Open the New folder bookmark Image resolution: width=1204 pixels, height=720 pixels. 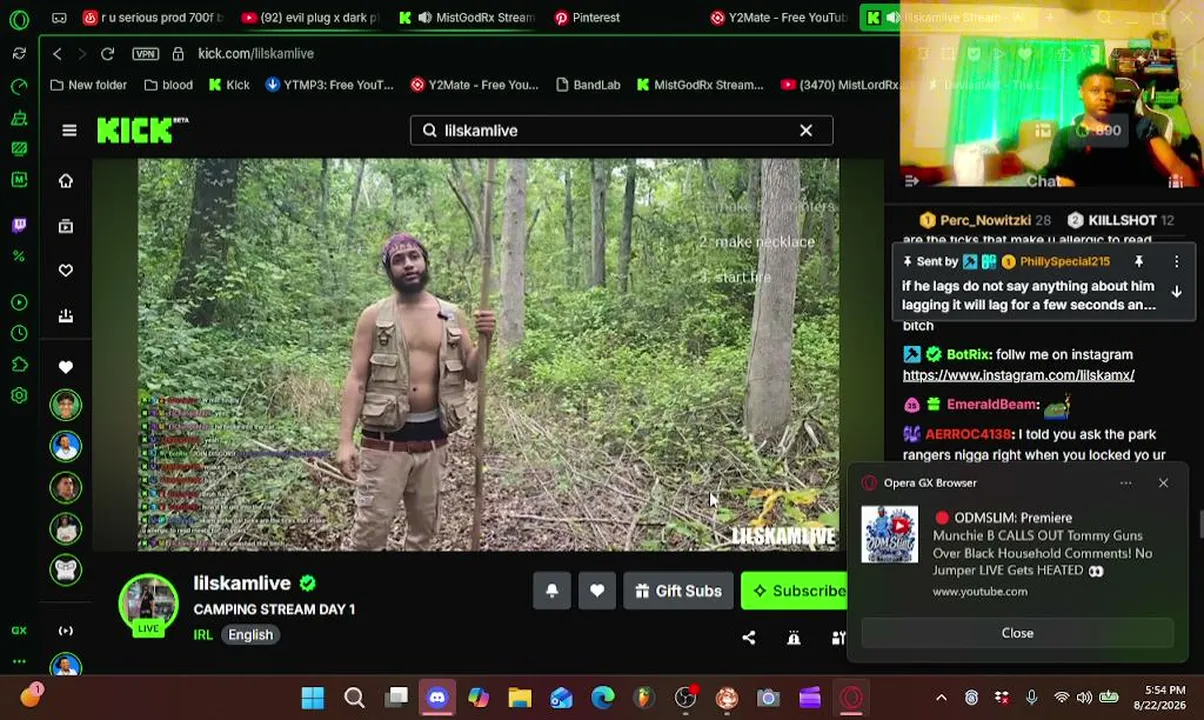(x=88, y=85)
